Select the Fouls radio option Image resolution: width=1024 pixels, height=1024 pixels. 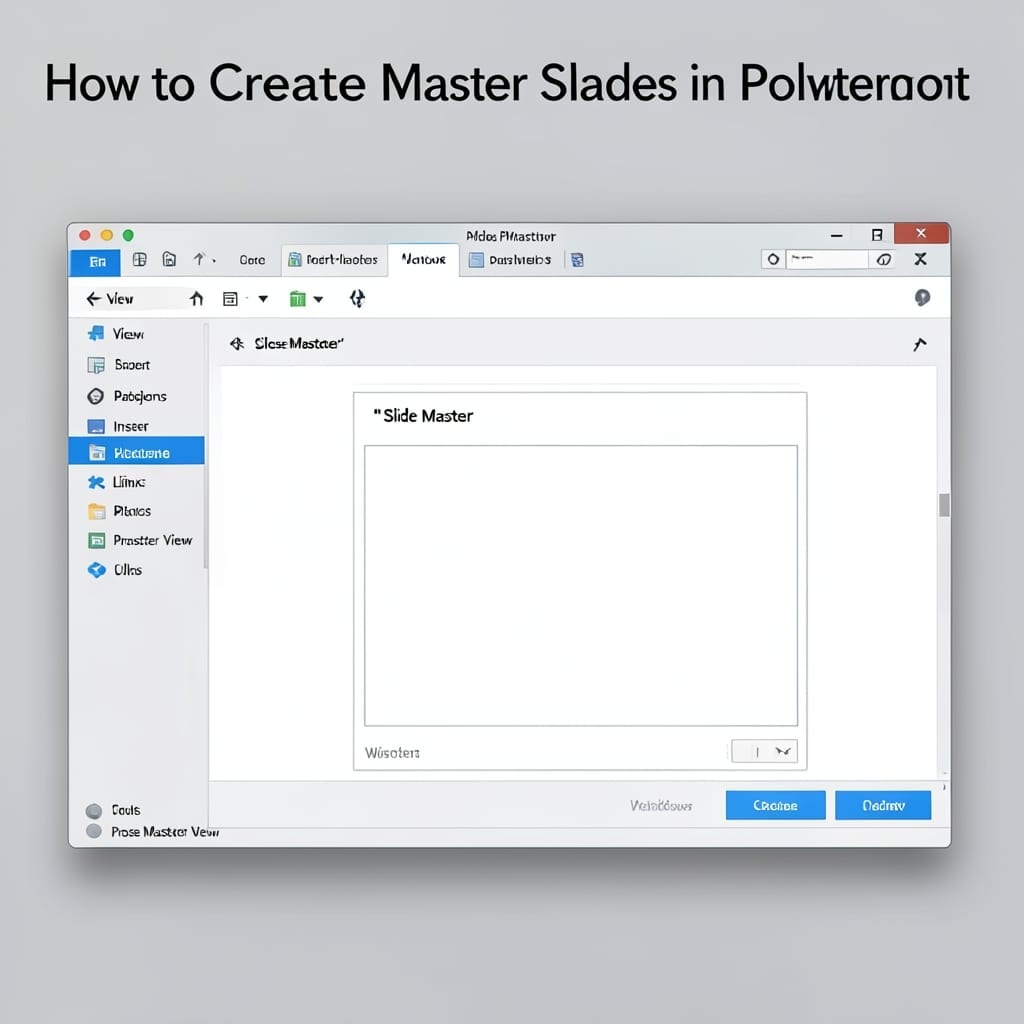(94, 810)
